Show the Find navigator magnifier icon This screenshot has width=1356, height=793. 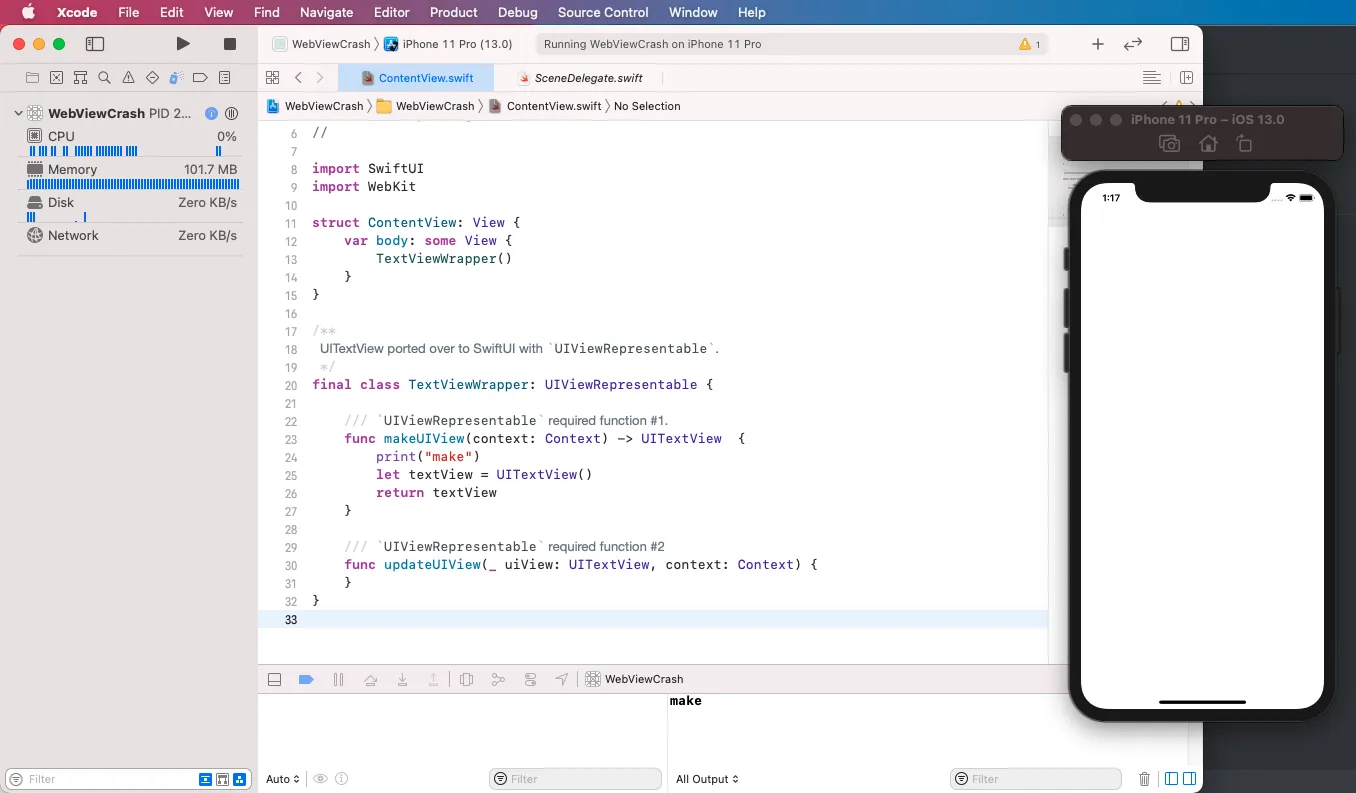pyautogui.click(x=104, y=77)
